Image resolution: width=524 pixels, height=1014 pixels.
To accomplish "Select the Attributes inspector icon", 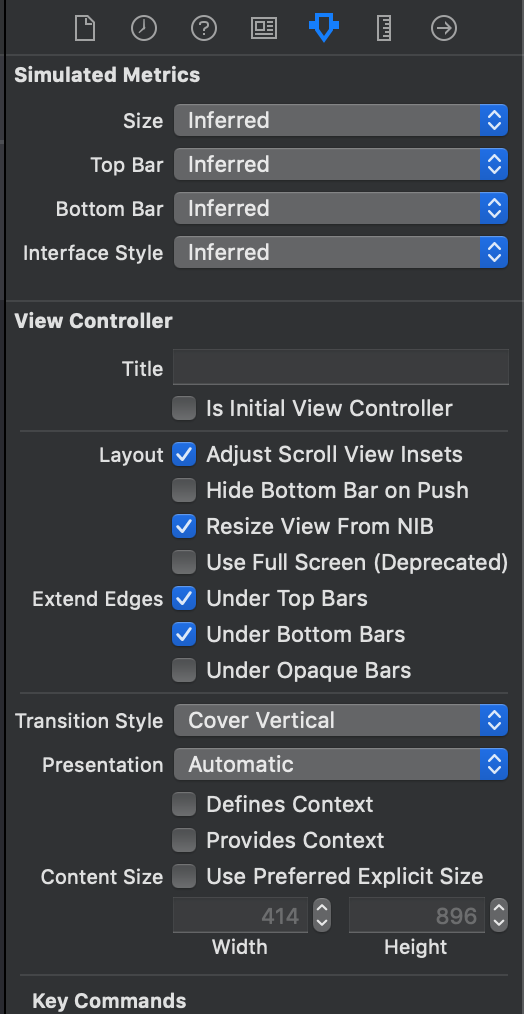I will point(324,28).
